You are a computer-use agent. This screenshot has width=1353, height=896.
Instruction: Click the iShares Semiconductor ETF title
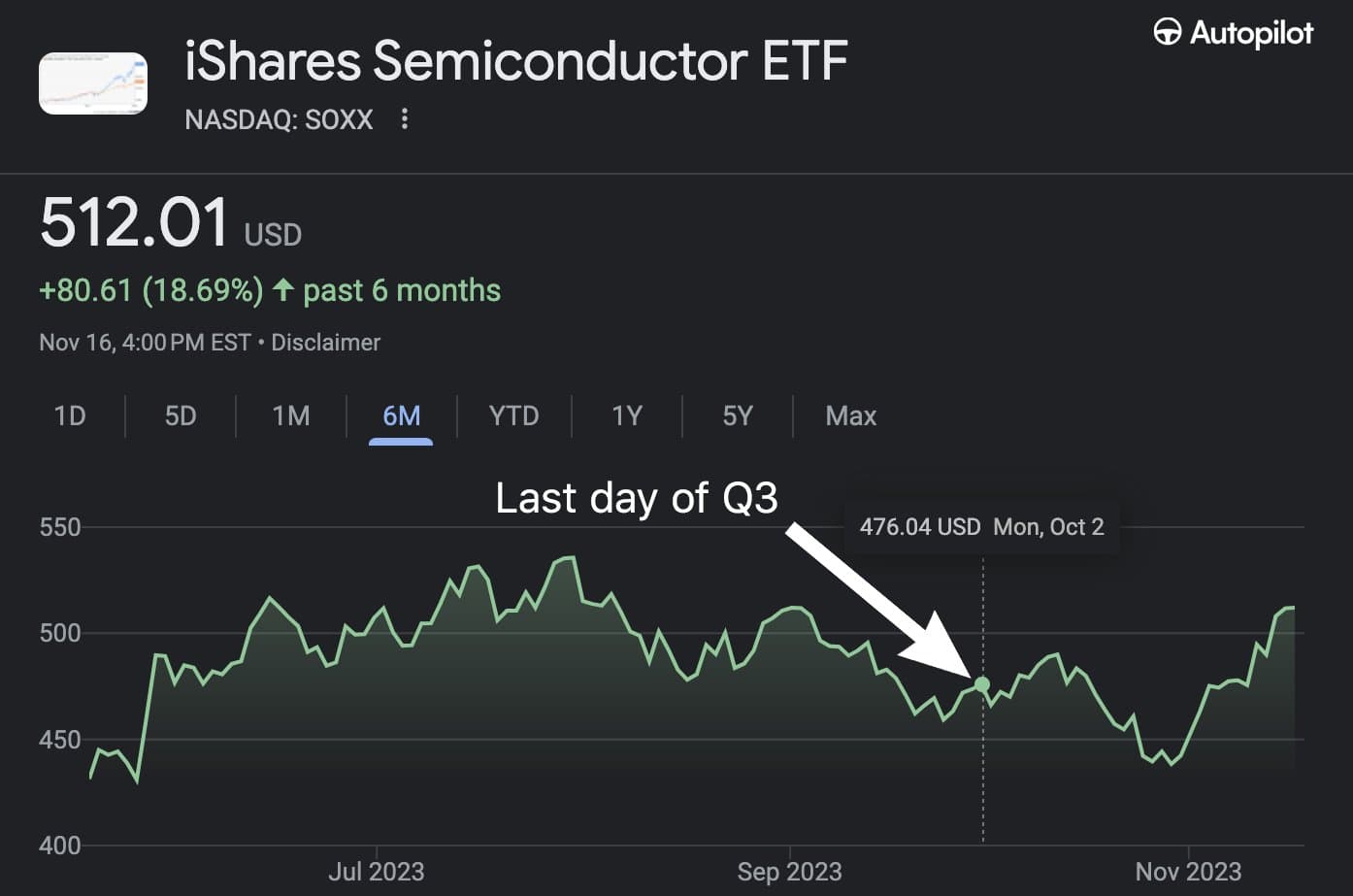tap(515, 60)
